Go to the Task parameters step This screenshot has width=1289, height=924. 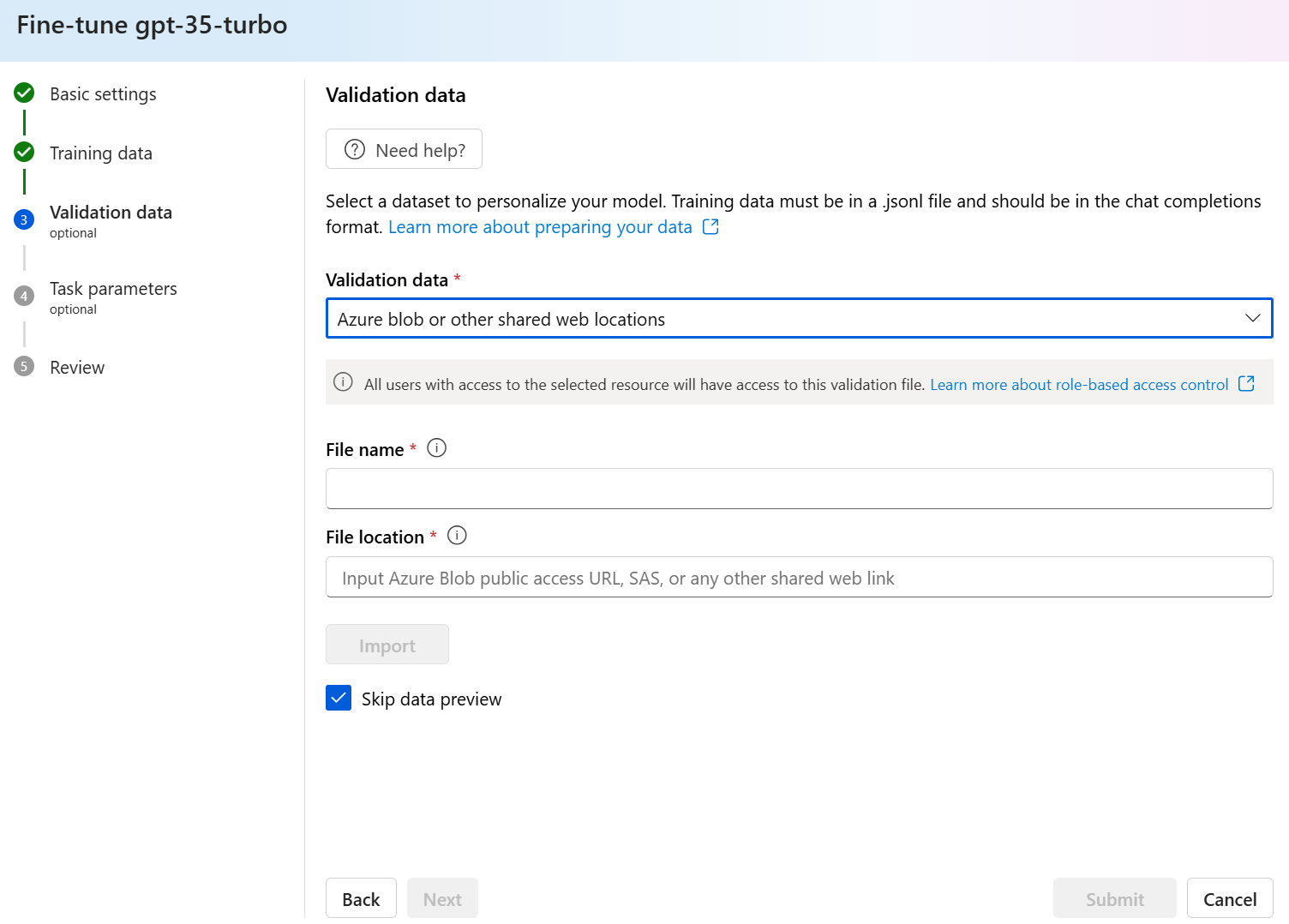(113, 289)
